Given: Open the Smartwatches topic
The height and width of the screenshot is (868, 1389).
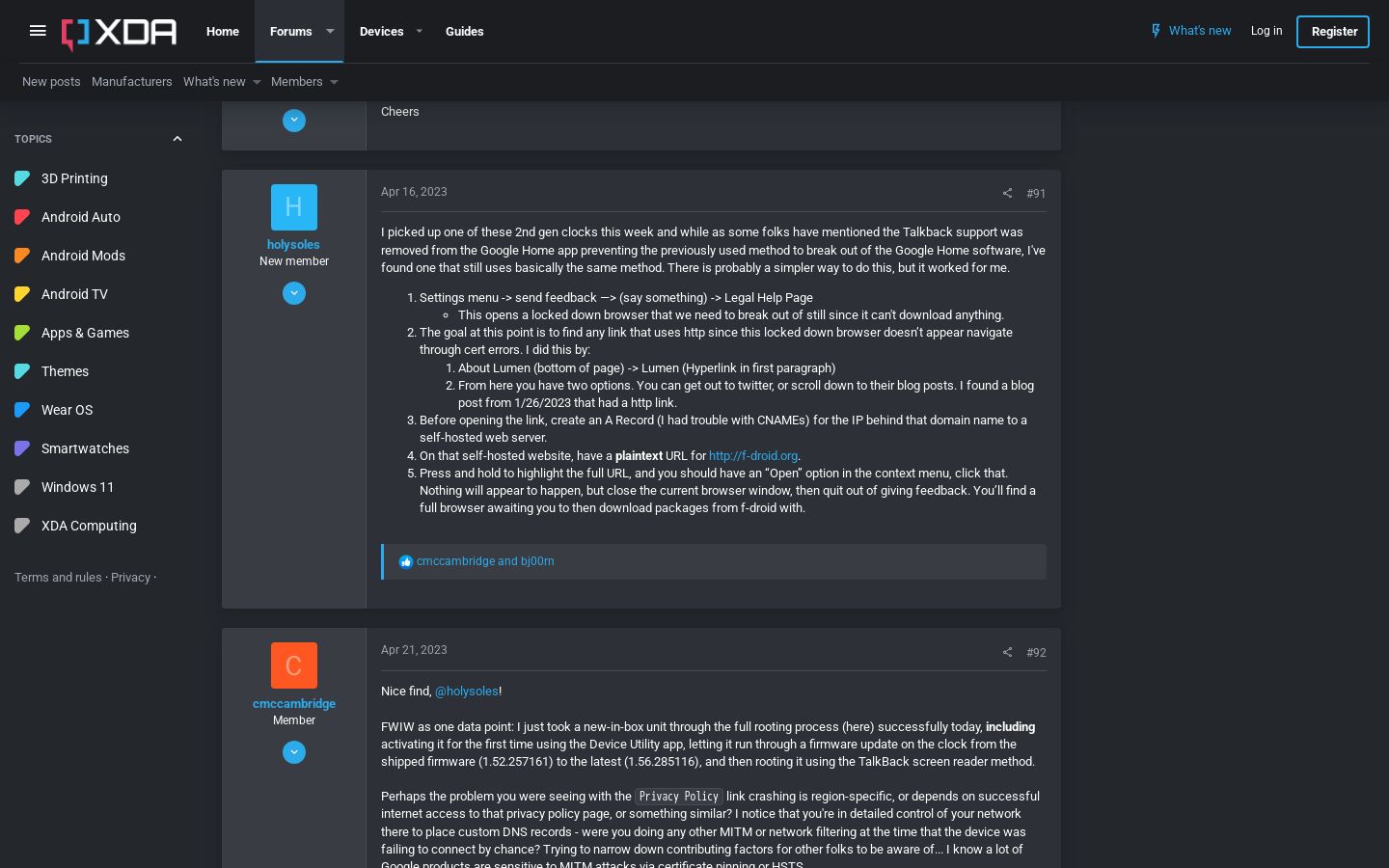Looking at the screenshot, I should click(x=85, y=448).
